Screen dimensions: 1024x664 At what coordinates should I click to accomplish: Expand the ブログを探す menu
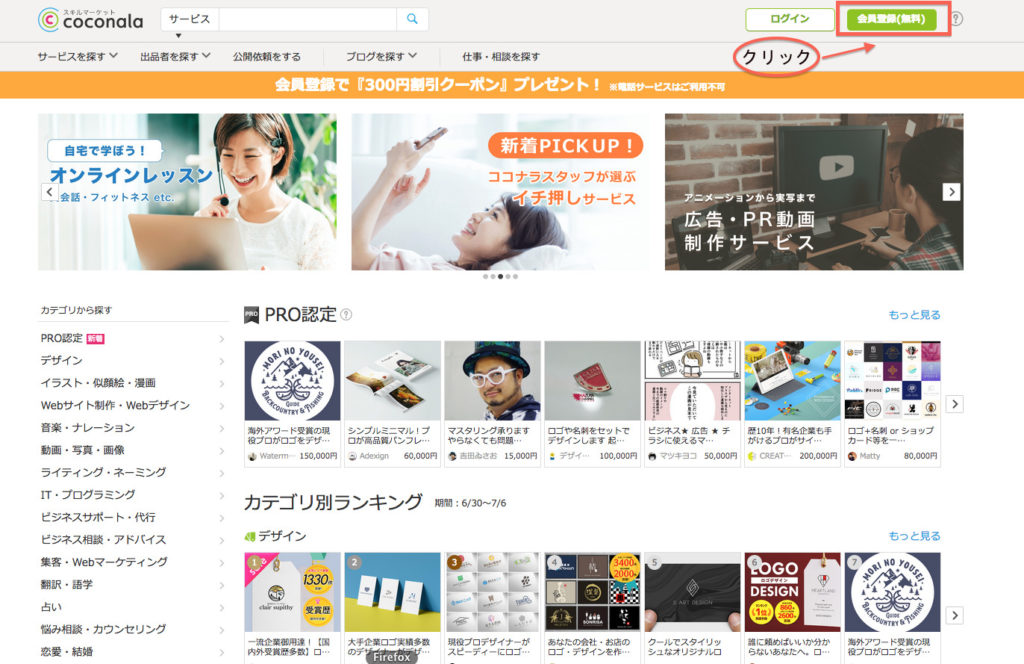(x=381, y=57)
